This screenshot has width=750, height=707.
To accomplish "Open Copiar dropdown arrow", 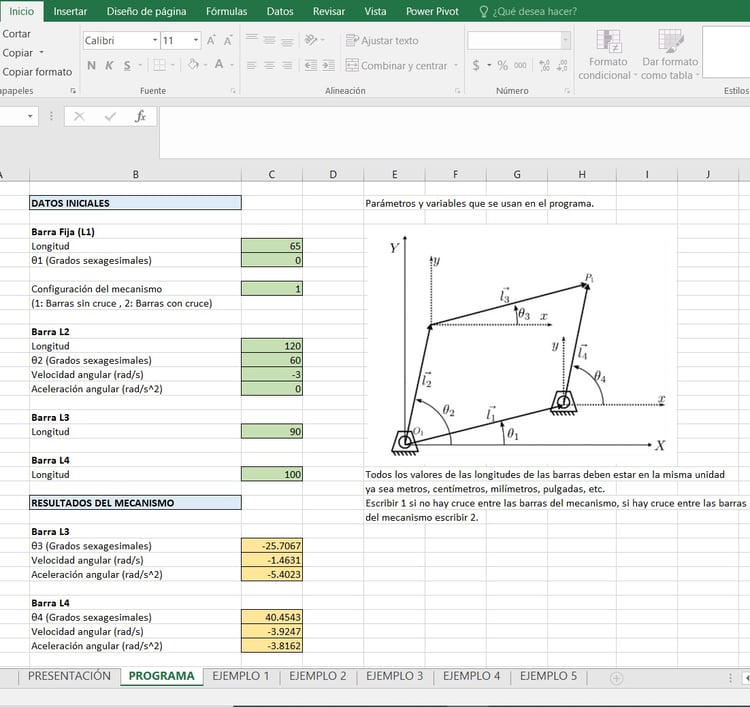I will [x=42, y=53].
